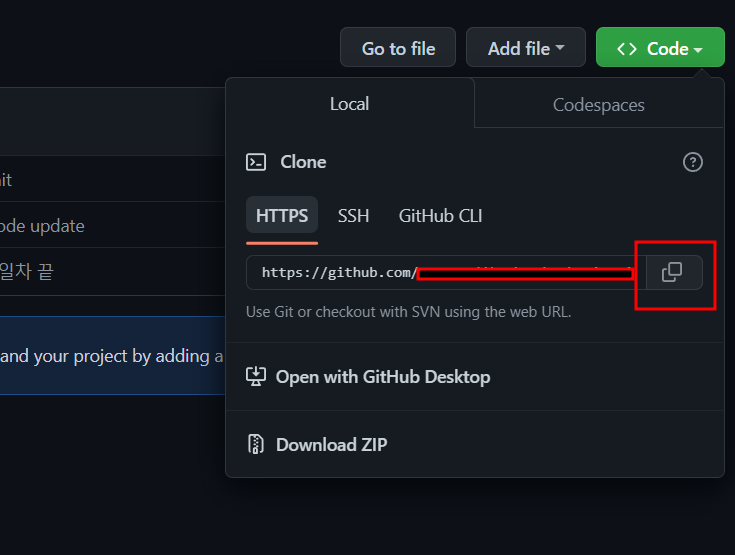Viewport: 735px width, 555px height.
Task: Open the green Code dropdown button
Action: 660,47
